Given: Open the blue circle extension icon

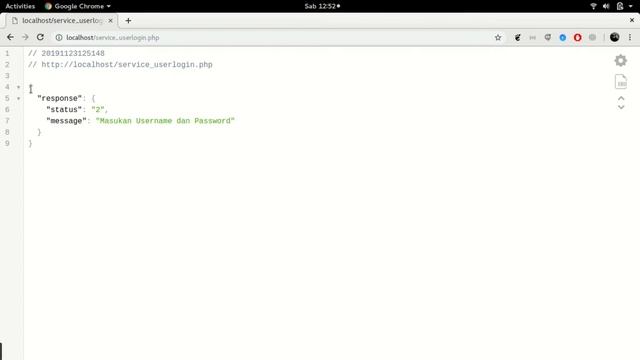Looking at the screenshot, I should point(562,38).
